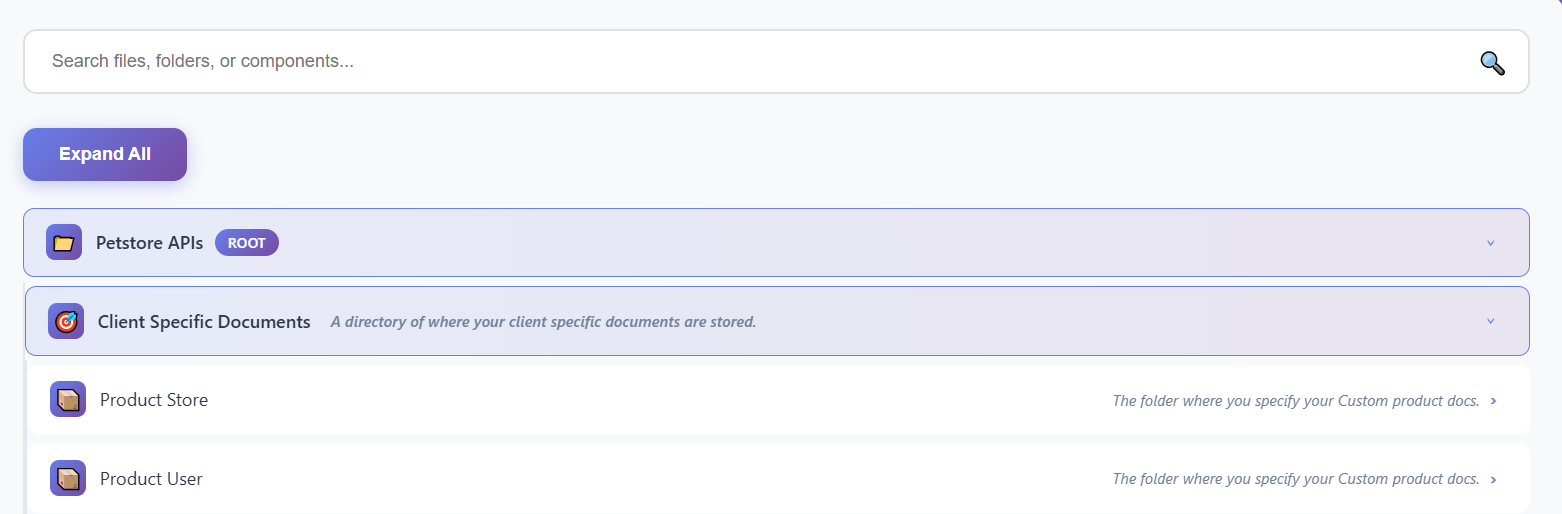Viewport: 1562px width, 514px height.
Task: Select the Client Specific Documents label
Action: 204,322
